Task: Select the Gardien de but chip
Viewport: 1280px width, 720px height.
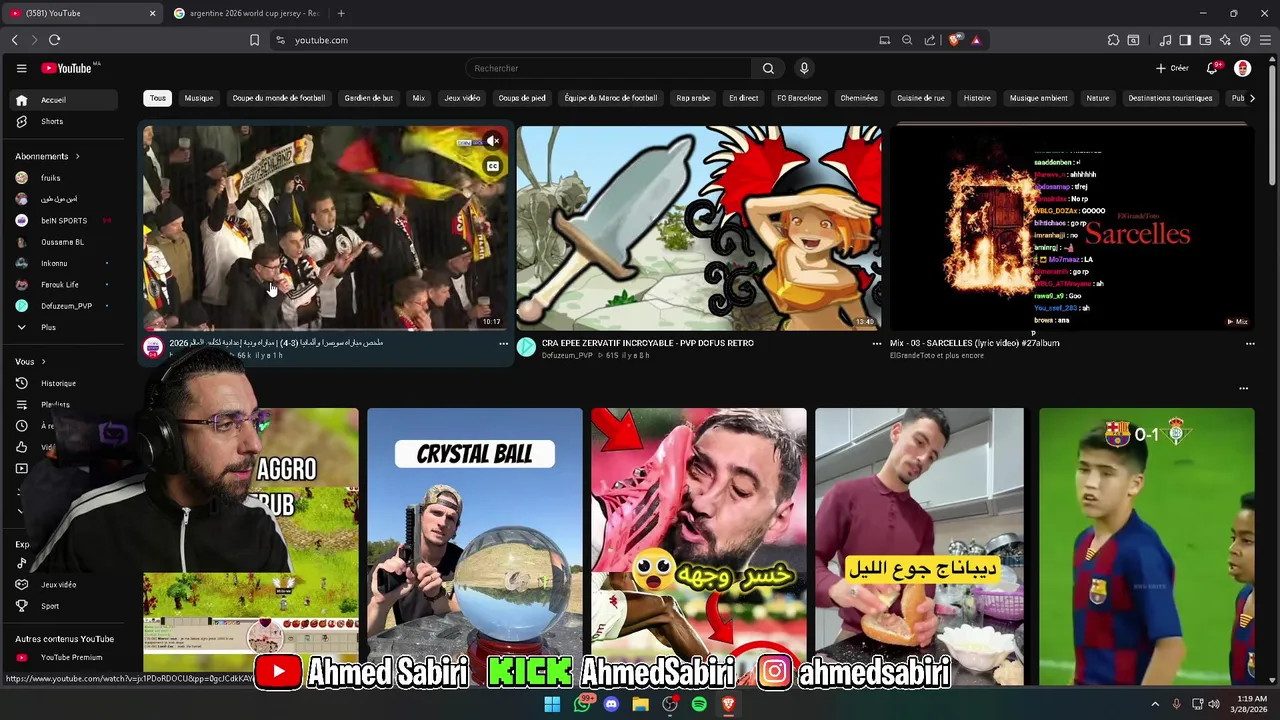Action: tap(369, 98)
